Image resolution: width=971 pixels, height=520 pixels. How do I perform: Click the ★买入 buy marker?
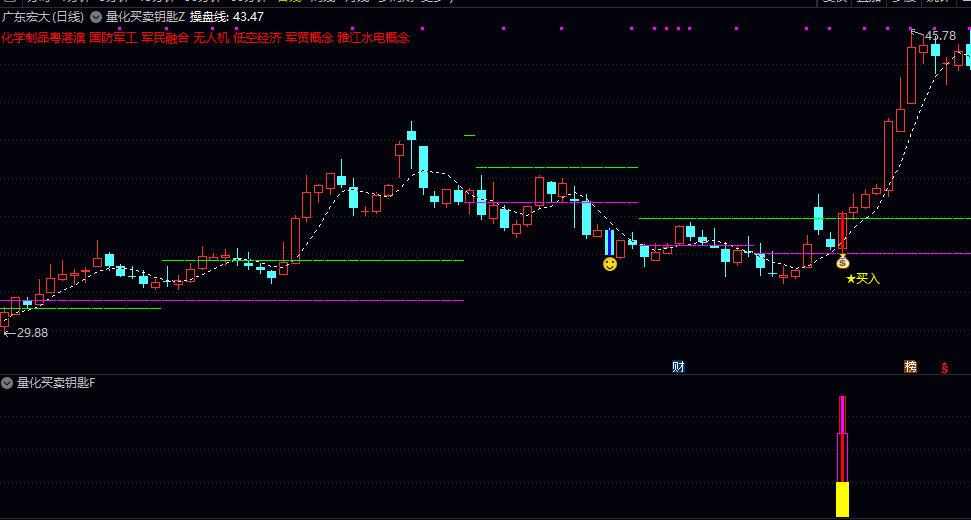point(863,279)
